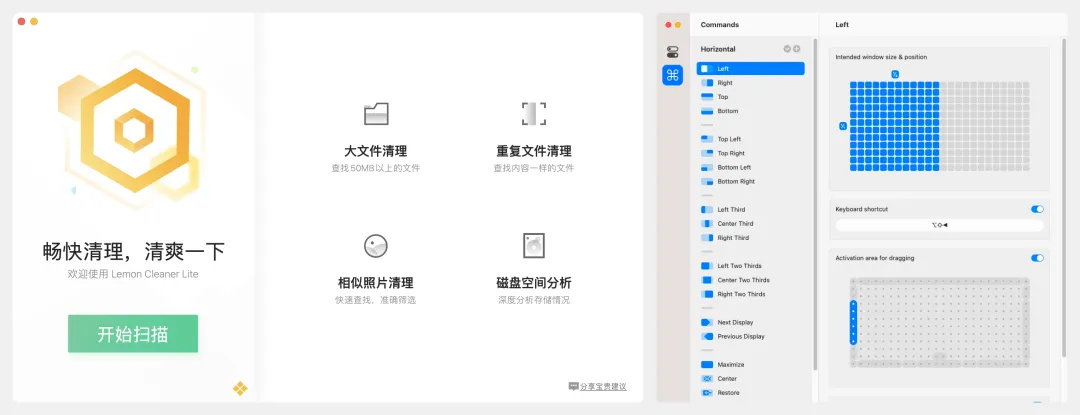Image resolution: width=1080 pixels, height=415 pixels.
Task: Click the 磁盘空间分析 heading
Action: 534,283
